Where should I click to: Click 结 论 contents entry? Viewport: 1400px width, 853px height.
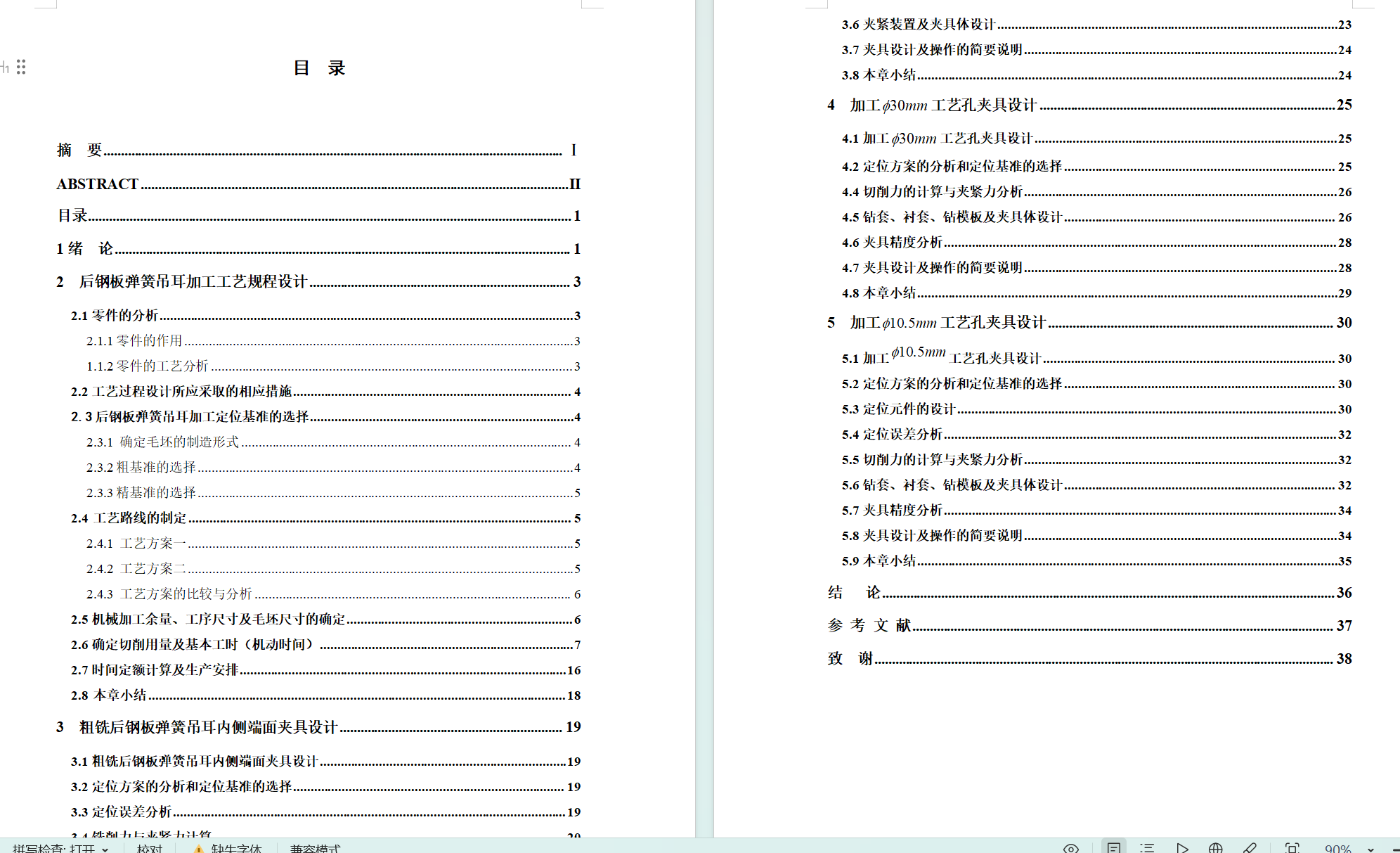[1089, 592]
